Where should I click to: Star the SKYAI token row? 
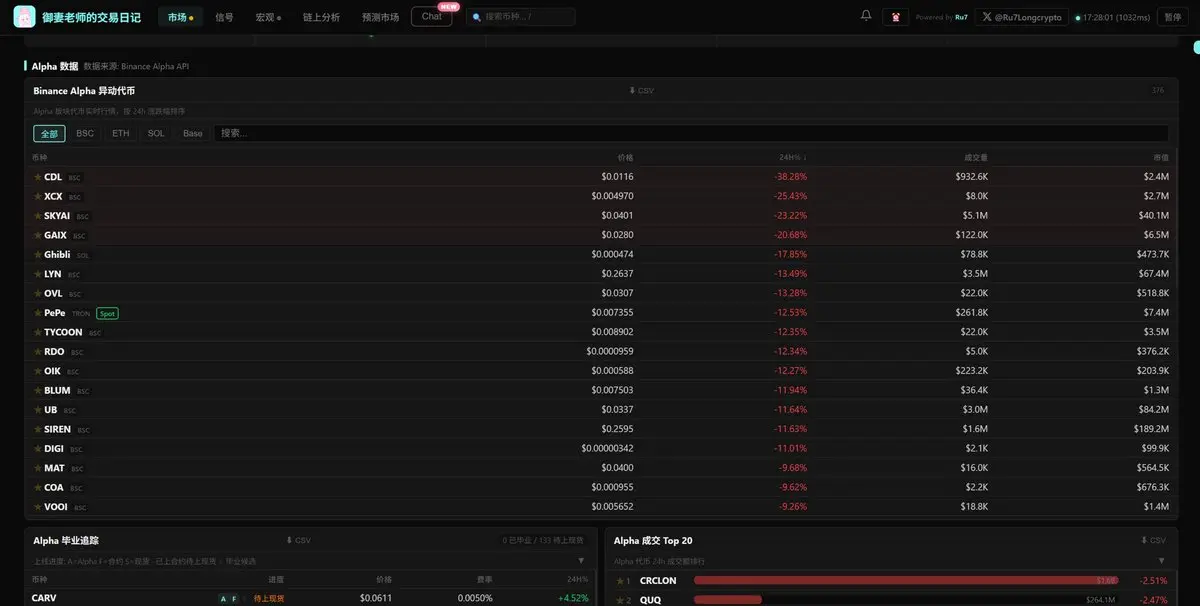38,216
